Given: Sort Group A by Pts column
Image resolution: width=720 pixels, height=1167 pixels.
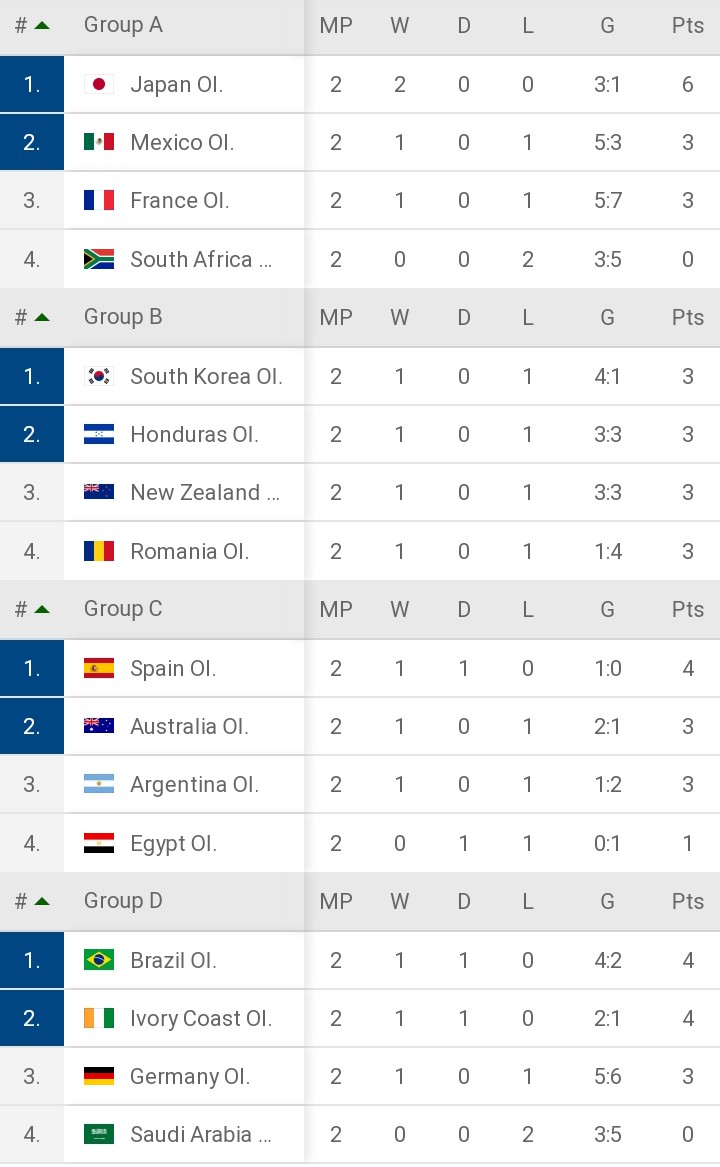Looking at the screenshot, I should [x=687, y=25].
